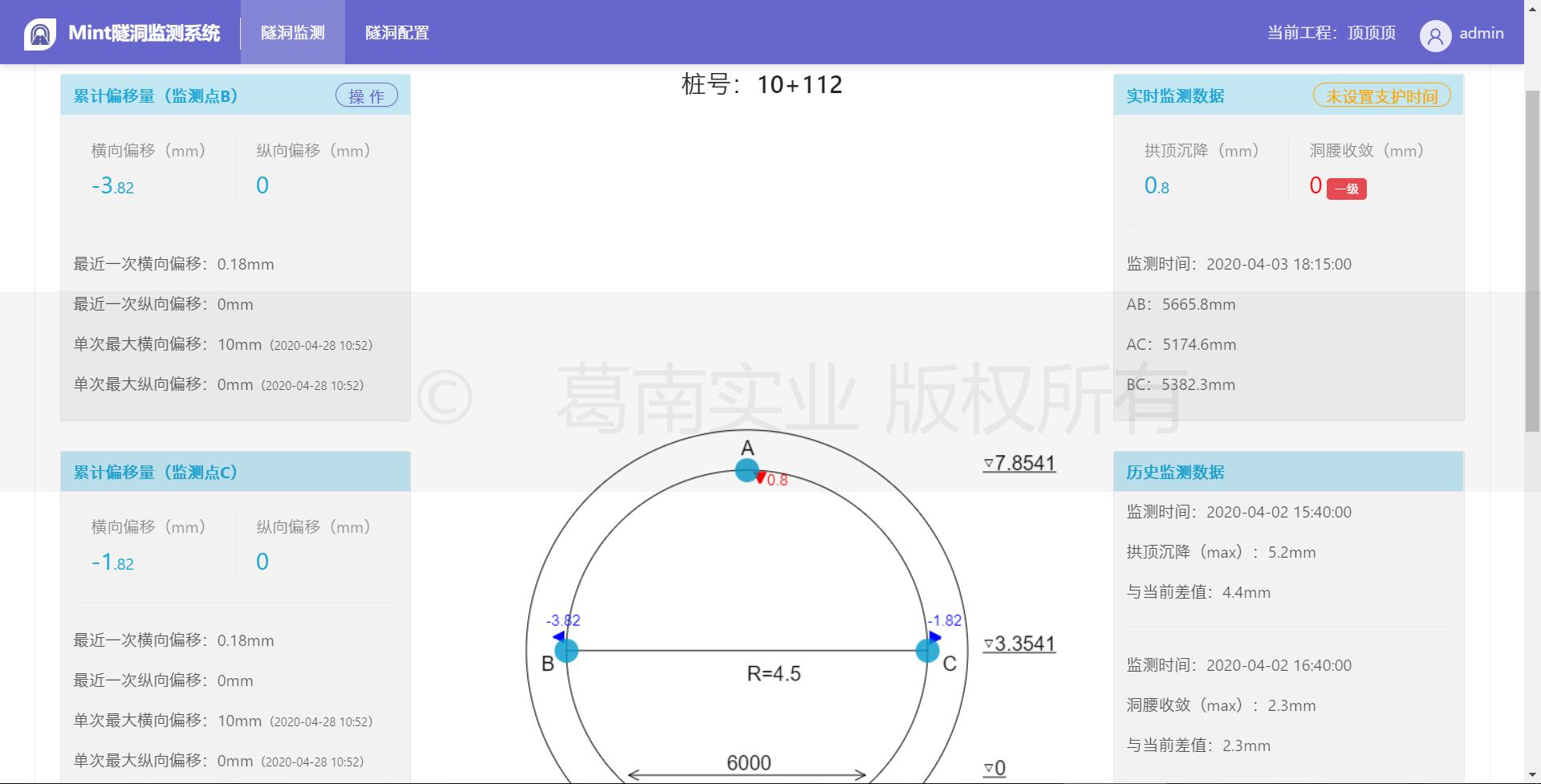
Task: Click the AB: 5665.8mm line
Action: [x=1181, y=304]
